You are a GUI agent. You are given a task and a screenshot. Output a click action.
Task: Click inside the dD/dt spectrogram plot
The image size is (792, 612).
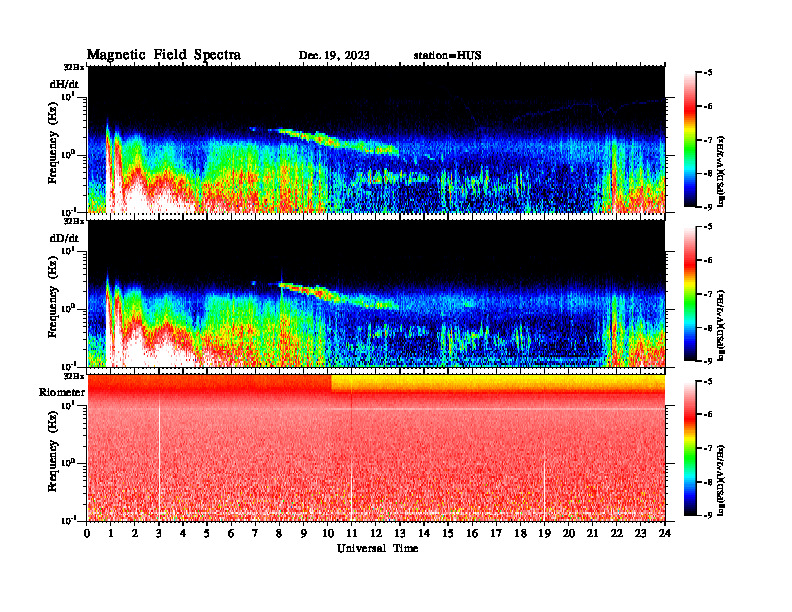pyautogui.click(x=376, y=294)
